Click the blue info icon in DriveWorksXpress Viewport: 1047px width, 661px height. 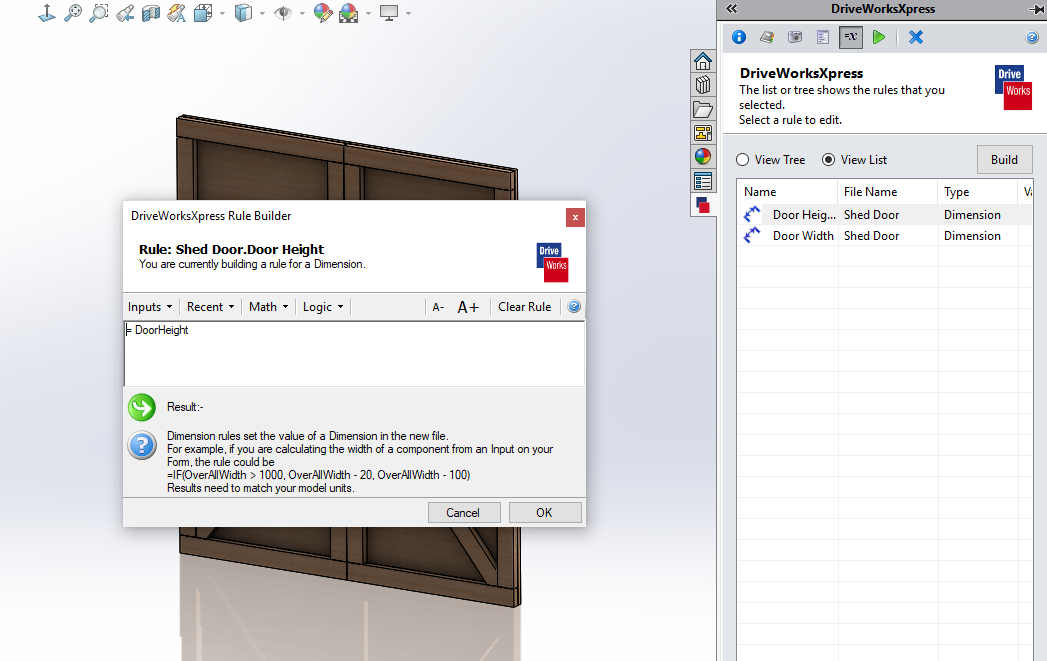739,37
